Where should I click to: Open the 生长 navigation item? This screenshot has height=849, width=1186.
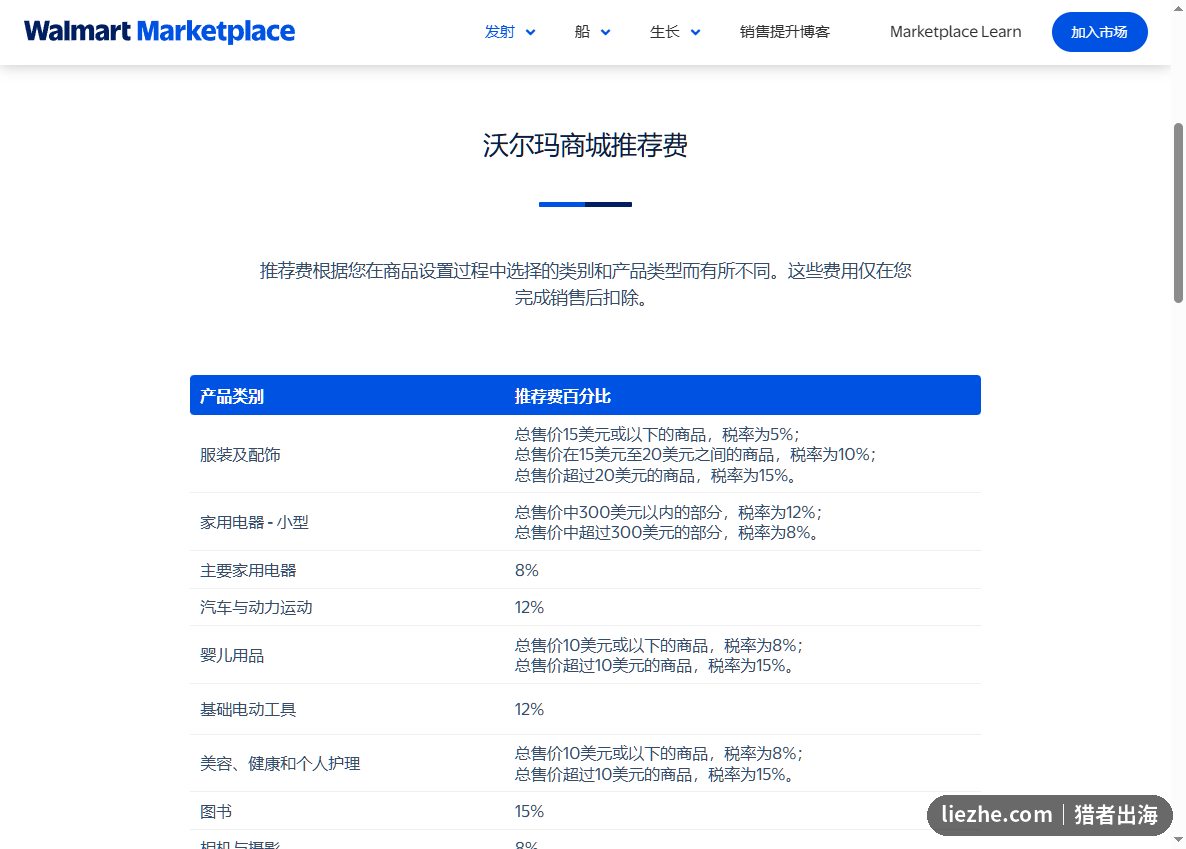[665, 32]
